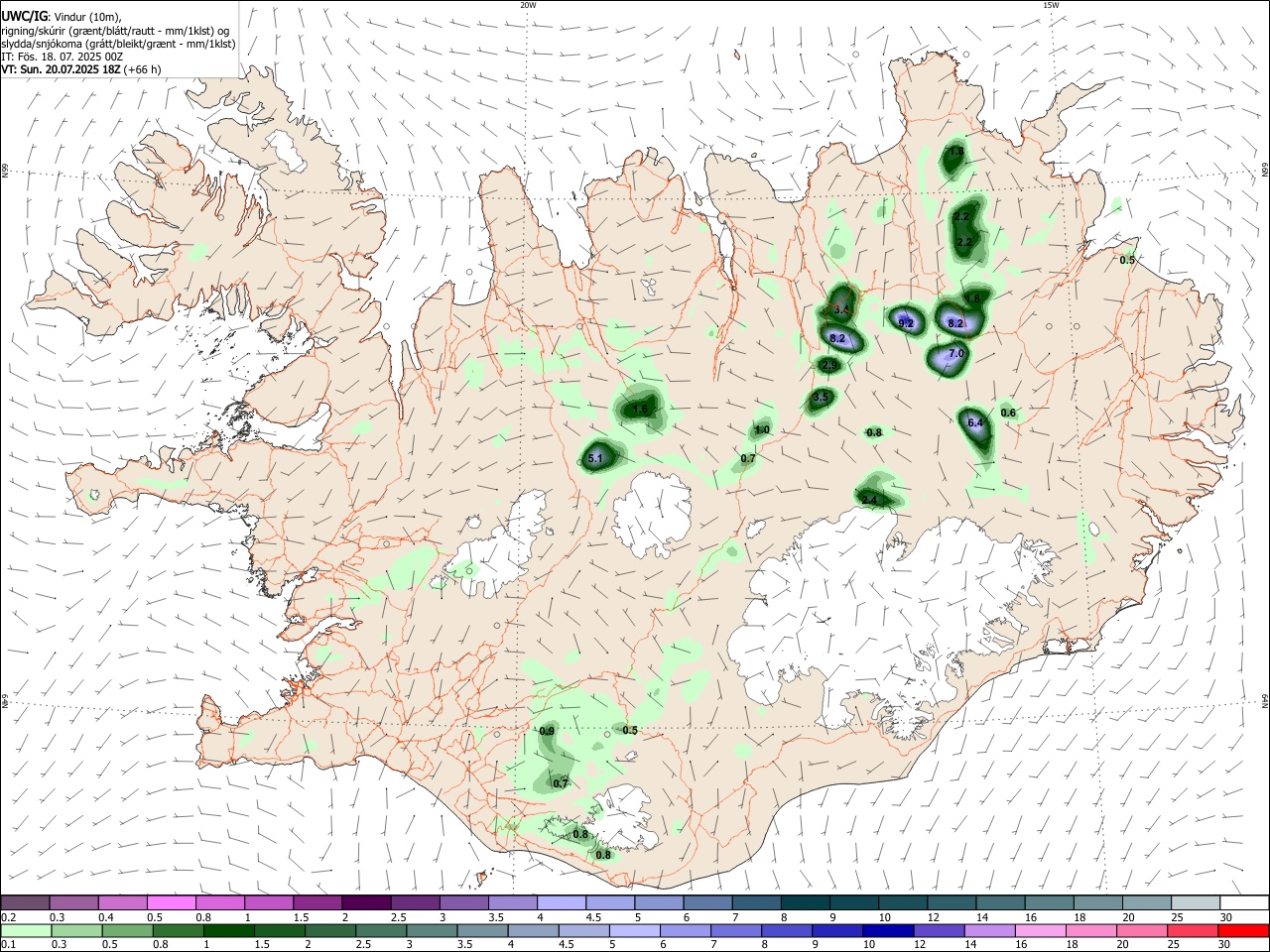Click the bright red swatch at 30 on rain scale

(x=1243, y=930)
